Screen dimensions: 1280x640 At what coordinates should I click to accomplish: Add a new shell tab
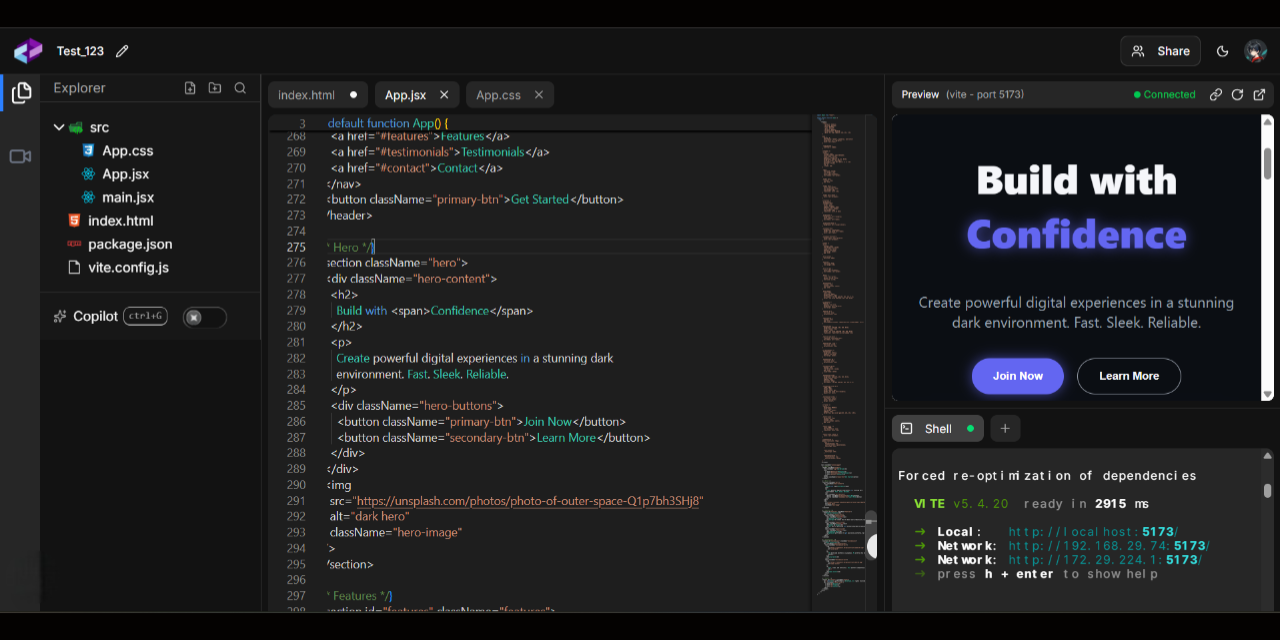coord(1005,429)
